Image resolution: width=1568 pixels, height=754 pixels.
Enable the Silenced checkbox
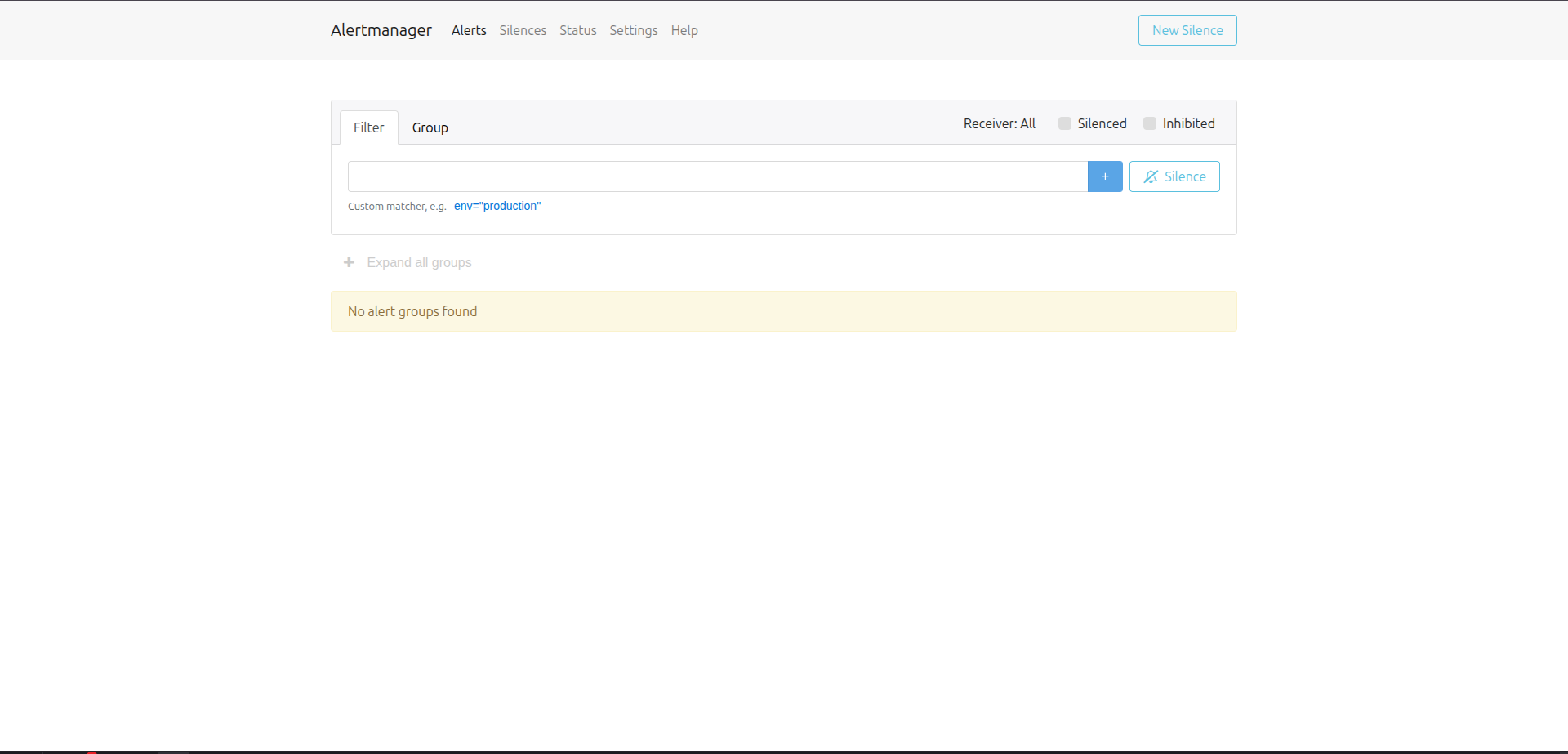tap(1065, 123)
